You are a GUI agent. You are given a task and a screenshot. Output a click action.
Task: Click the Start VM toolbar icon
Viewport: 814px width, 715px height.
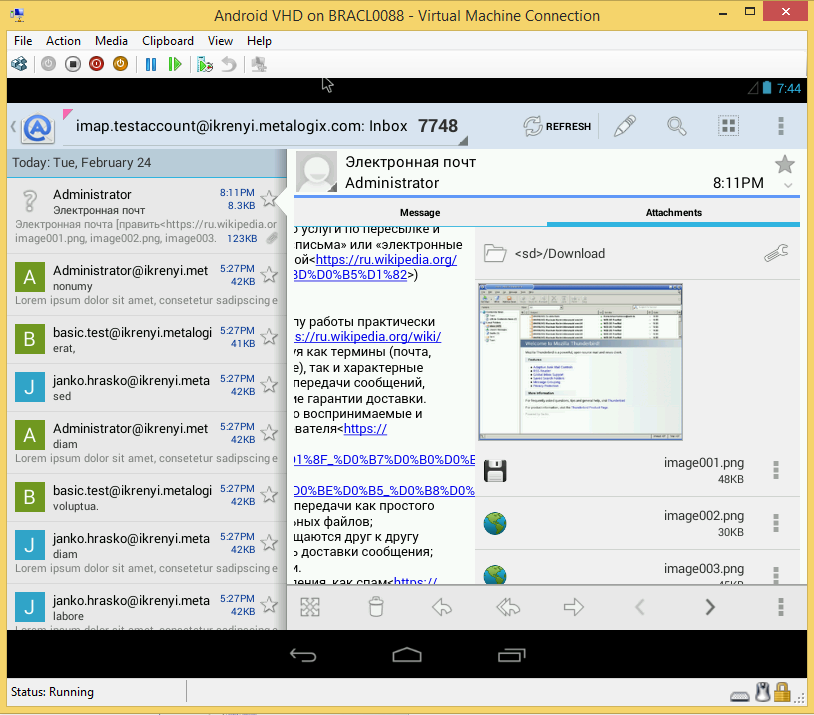(48, 64)
